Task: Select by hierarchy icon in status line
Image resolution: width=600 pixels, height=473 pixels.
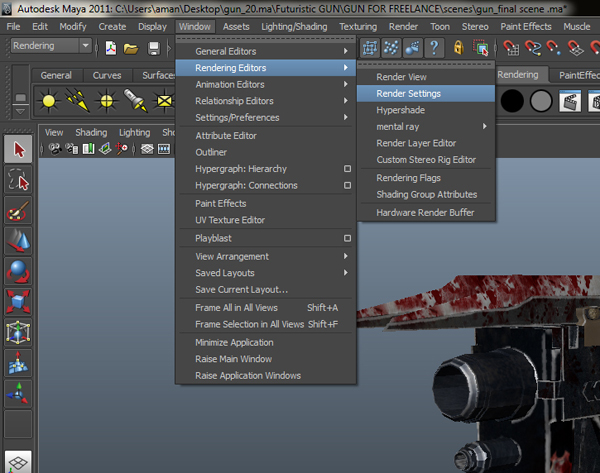Action: point(370,48)
